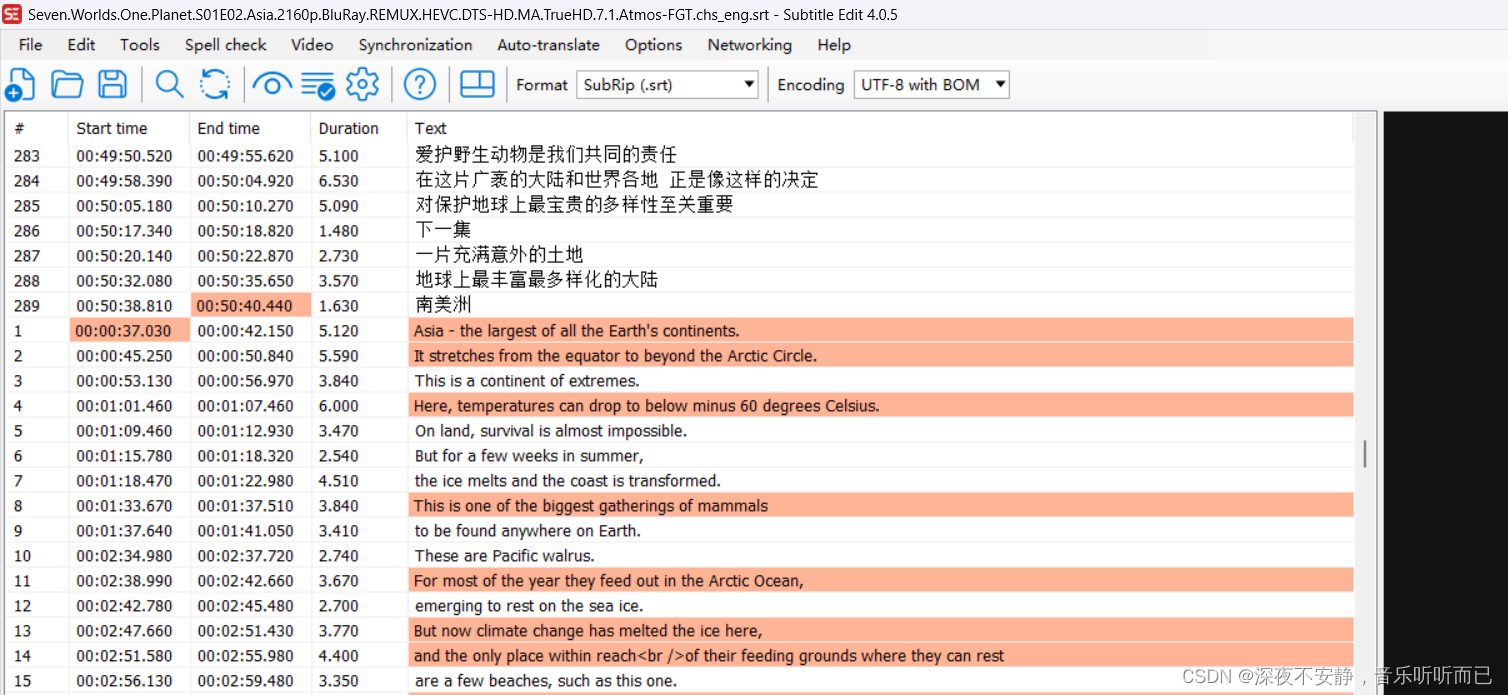Click highlighted start time 00:00:37.030
This screenshot has height=695, width=1508.
pos(129,331)
